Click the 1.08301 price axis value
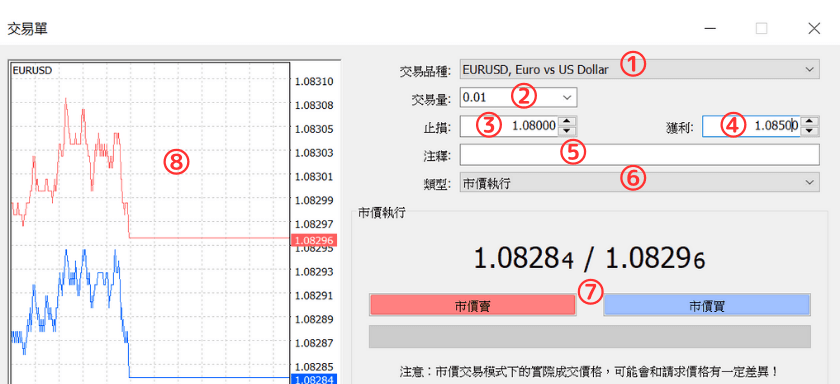 pyautogui.click(x=314, y=176)
